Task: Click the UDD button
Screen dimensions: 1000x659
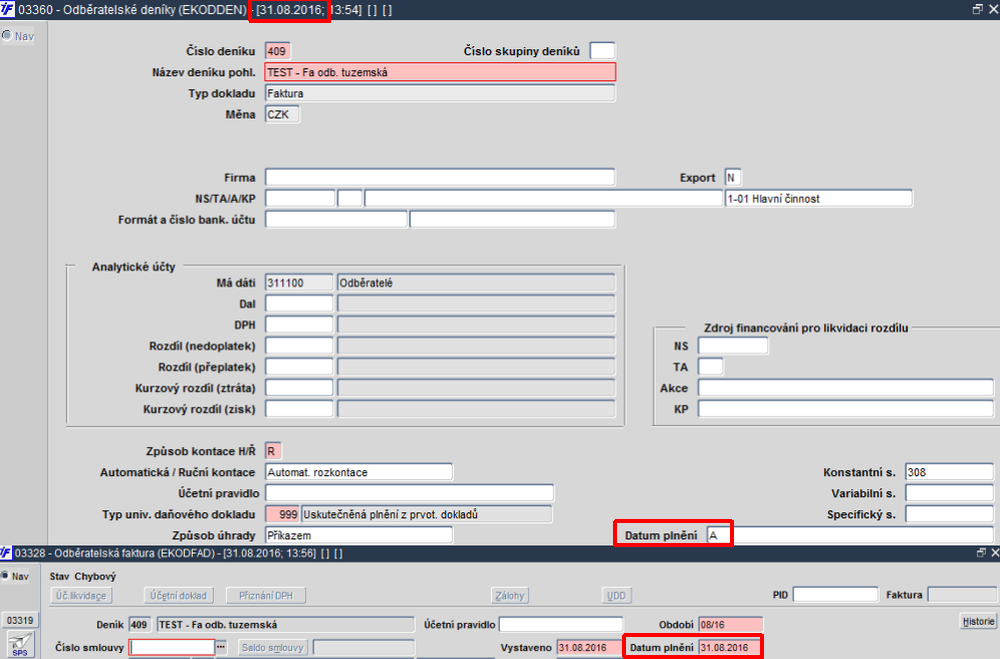Action: click(x=616, y=595)
